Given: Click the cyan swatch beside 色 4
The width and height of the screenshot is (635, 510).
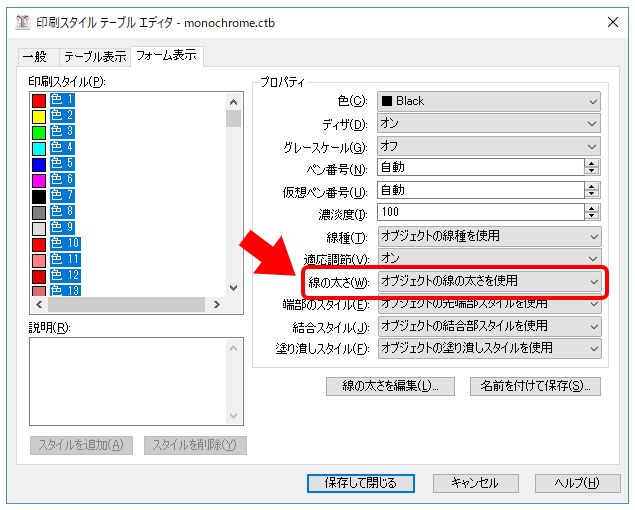Looking at the screenshot, I should coord(39,148).
